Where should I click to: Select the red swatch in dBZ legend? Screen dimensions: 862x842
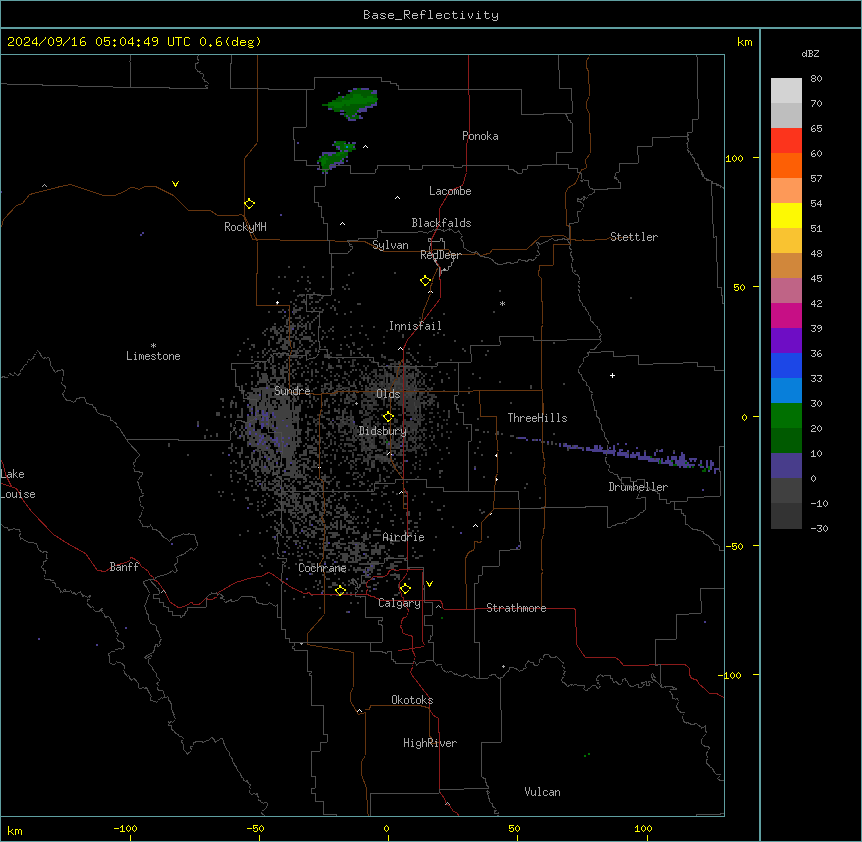786,140
